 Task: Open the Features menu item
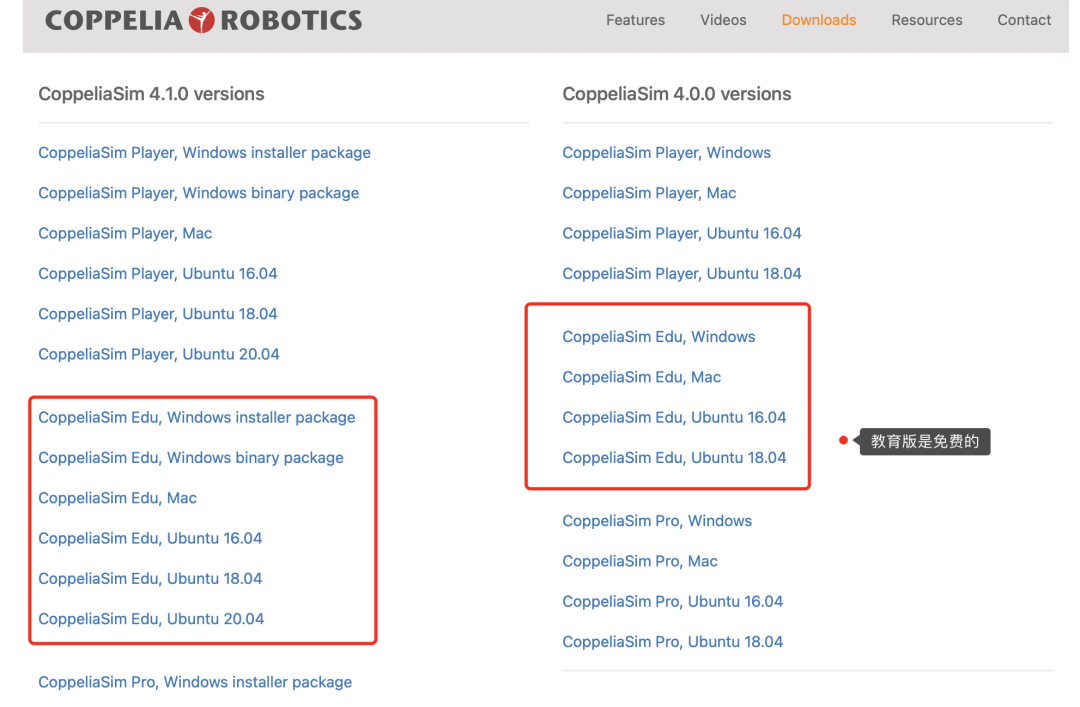(635, 20)
